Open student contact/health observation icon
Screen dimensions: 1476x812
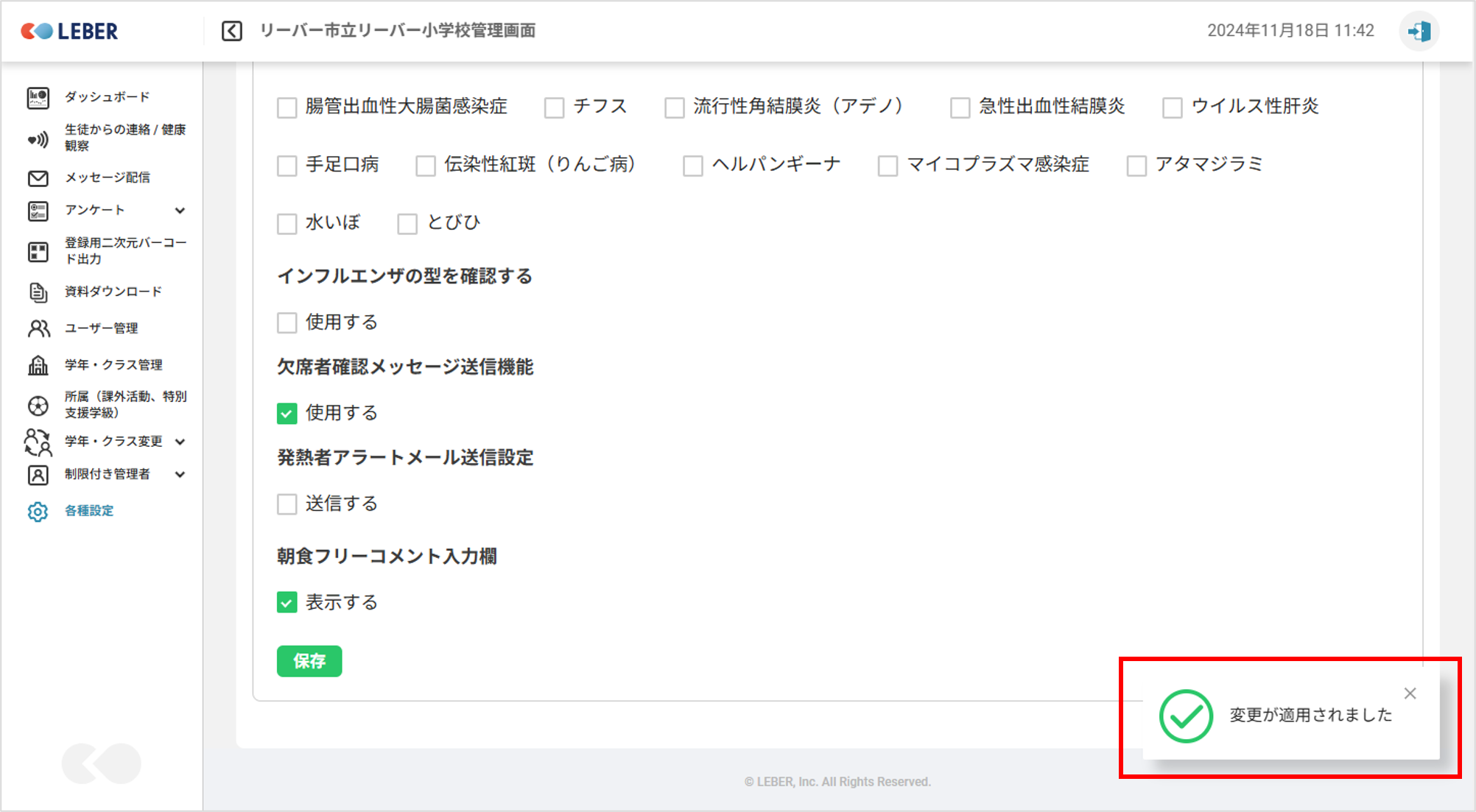point(38,139)
